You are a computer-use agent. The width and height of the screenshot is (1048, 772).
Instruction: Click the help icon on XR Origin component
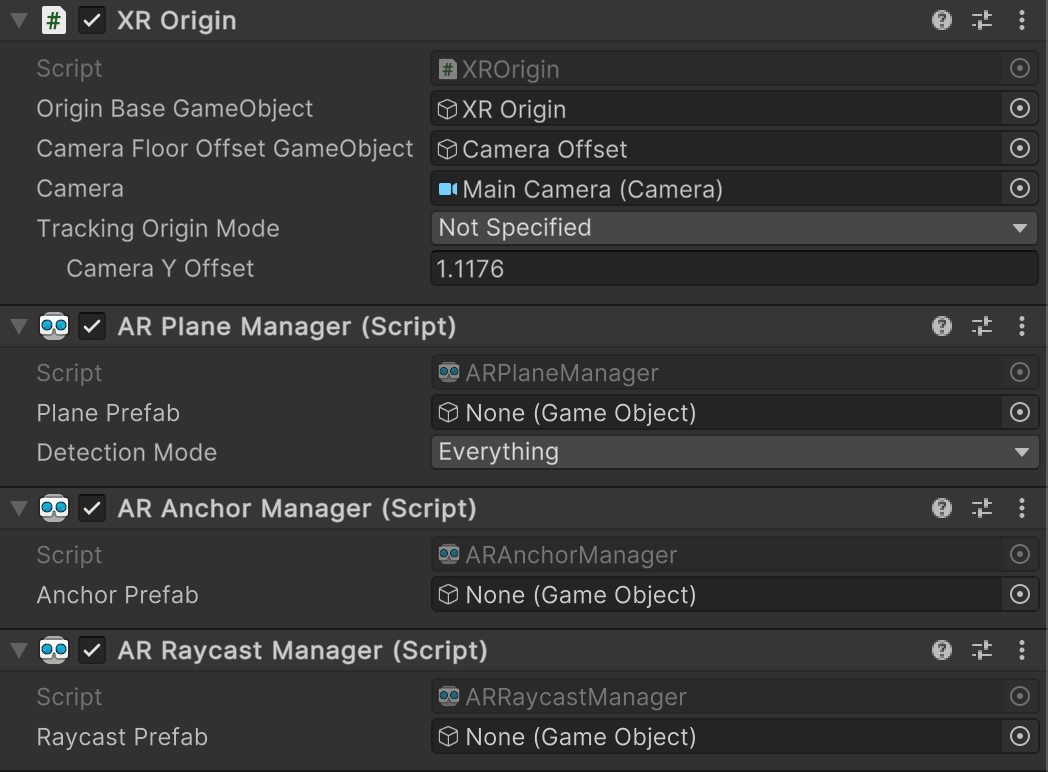[x=941, y=20]
